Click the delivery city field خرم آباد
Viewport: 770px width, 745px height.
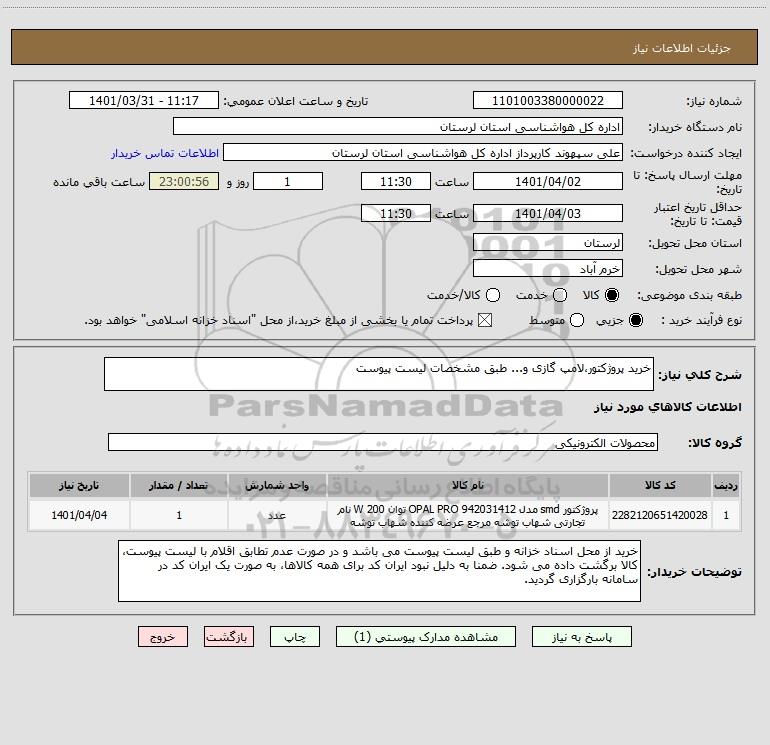point(548,269)
